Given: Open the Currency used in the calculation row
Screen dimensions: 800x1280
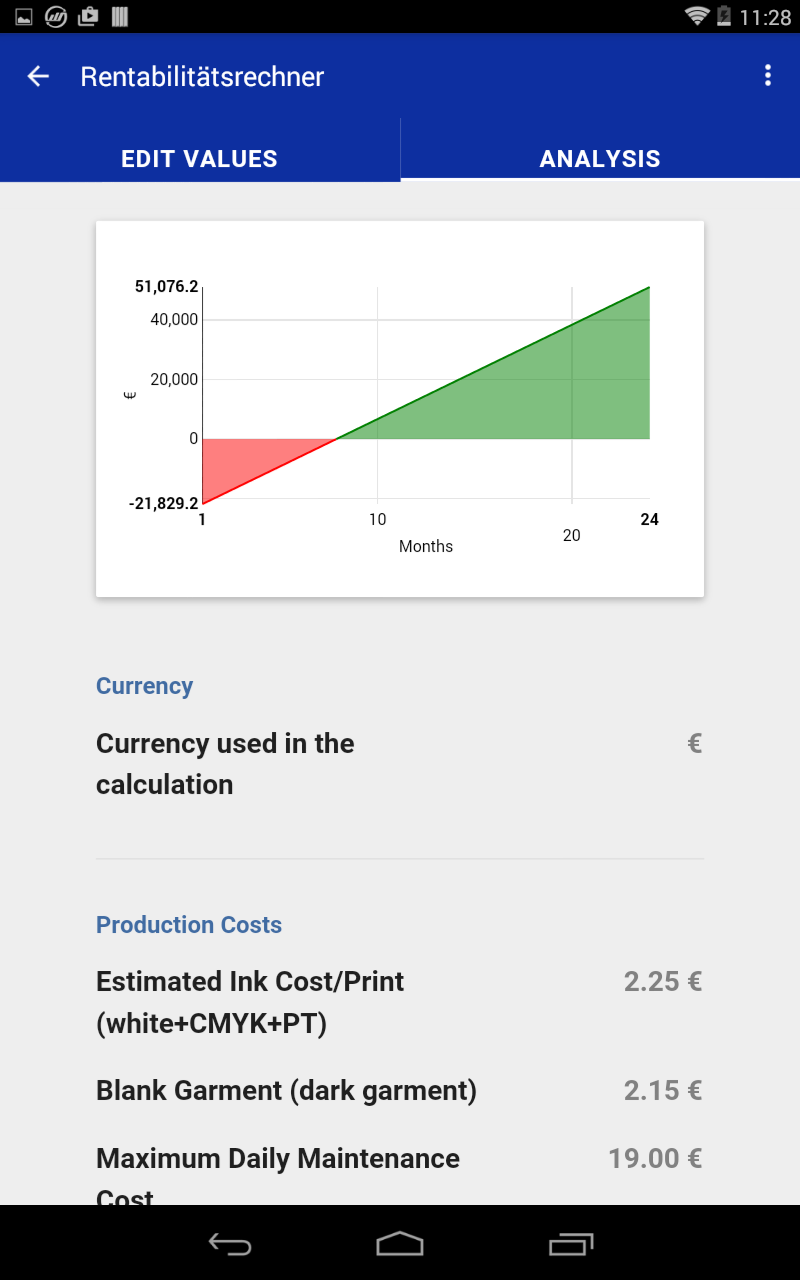Looking at the screenshot, I should tap(399, 764).
